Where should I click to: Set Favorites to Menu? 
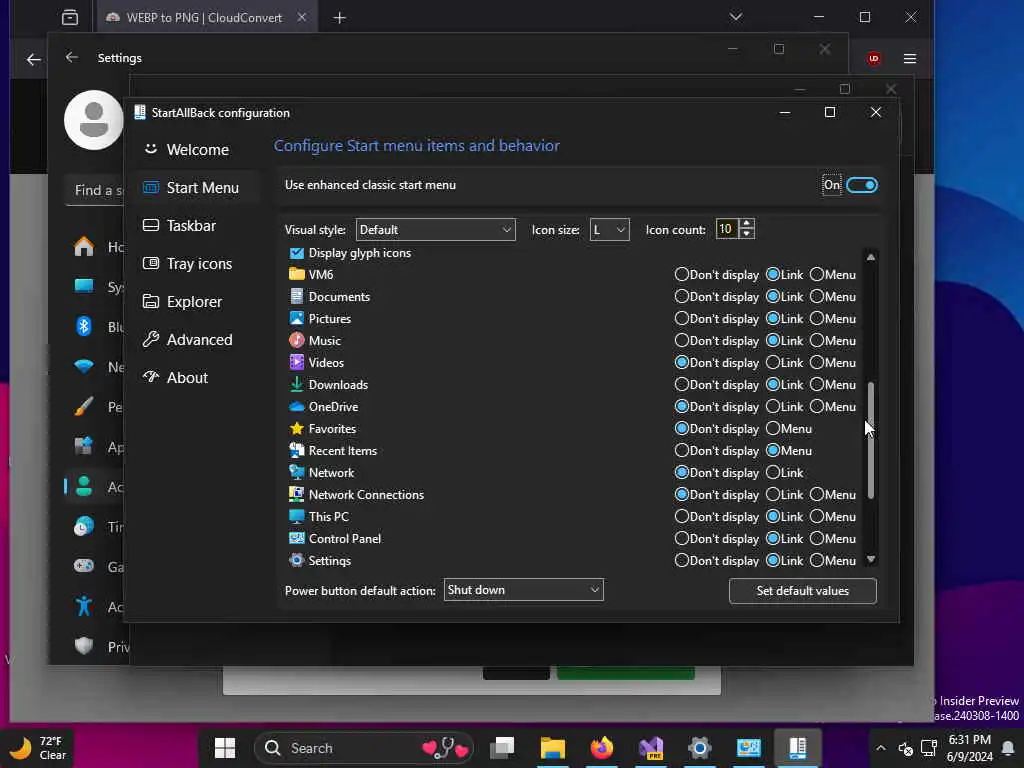tap(773, 428)
